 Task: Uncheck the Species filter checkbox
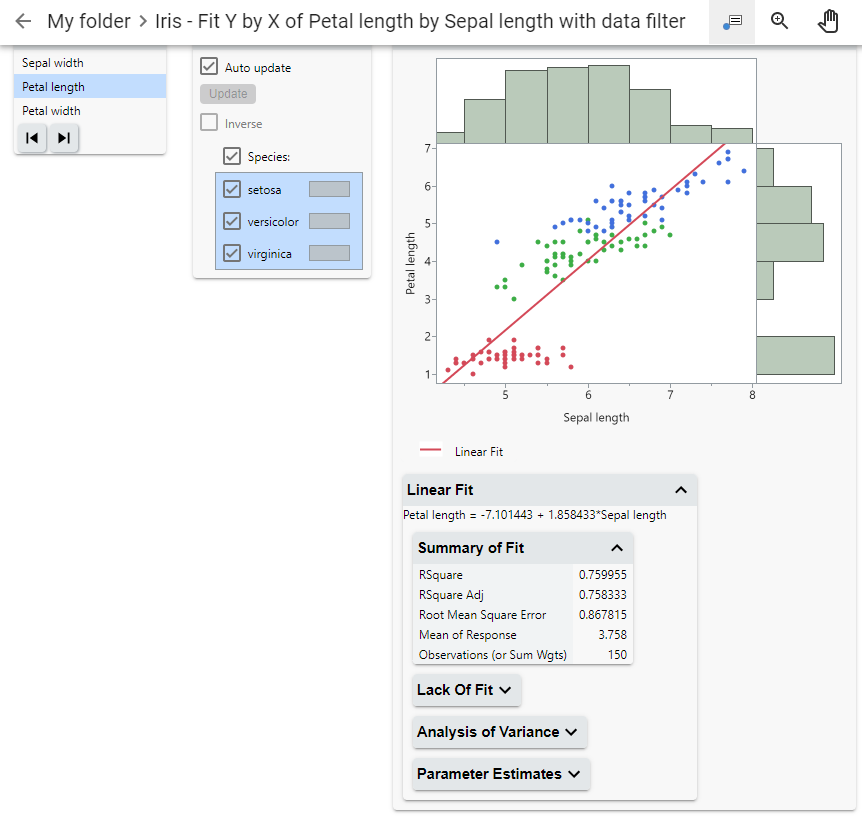coord(232,156)
